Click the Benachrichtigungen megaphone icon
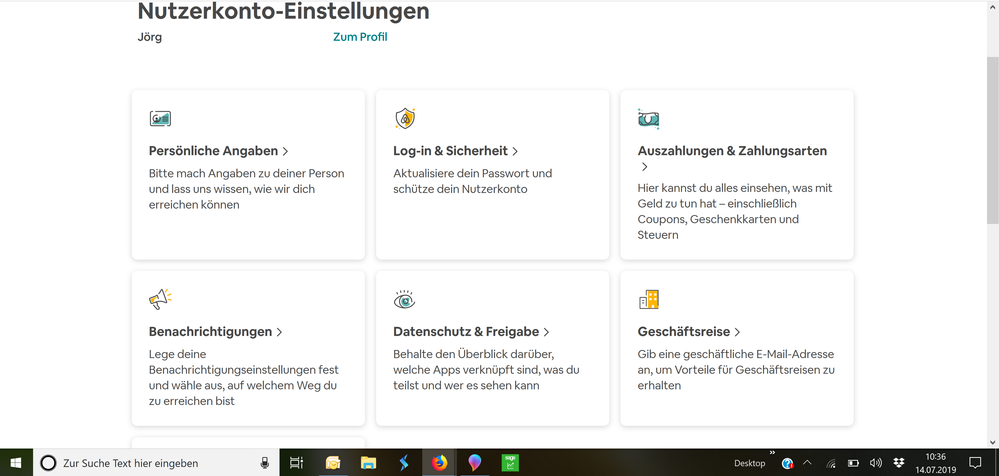The height and width of the screenshot is (476, 999). click(160, 299)
